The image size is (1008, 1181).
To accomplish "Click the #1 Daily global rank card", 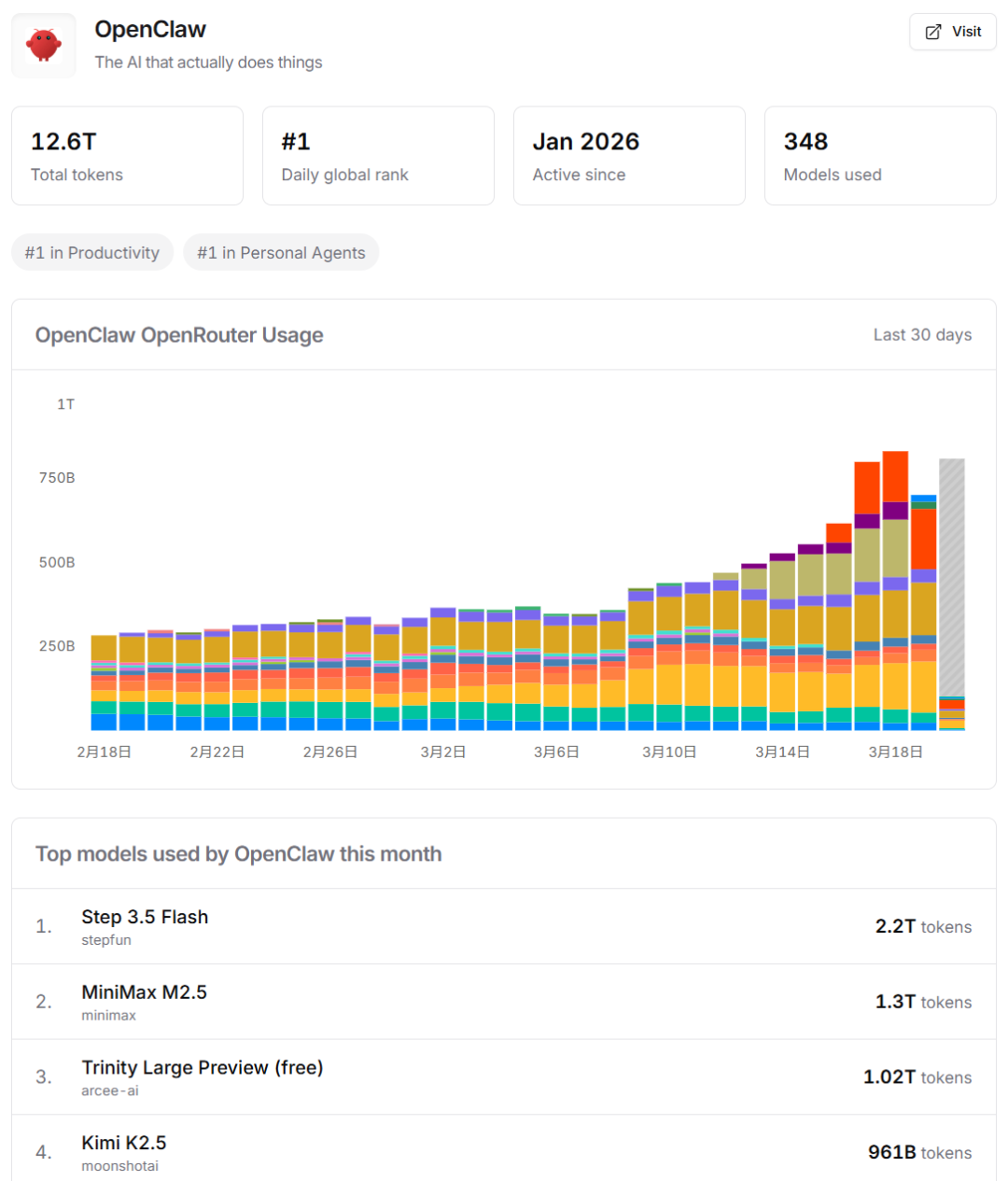I will point(378,156).
